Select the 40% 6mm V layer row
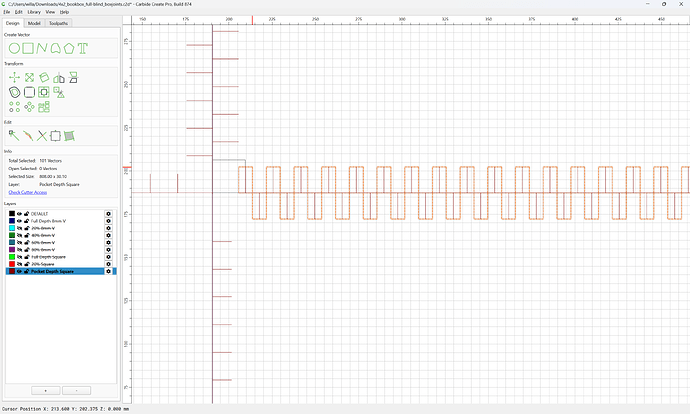The width and height of the screenshot is (690, 414). click(x=61, y=235)
